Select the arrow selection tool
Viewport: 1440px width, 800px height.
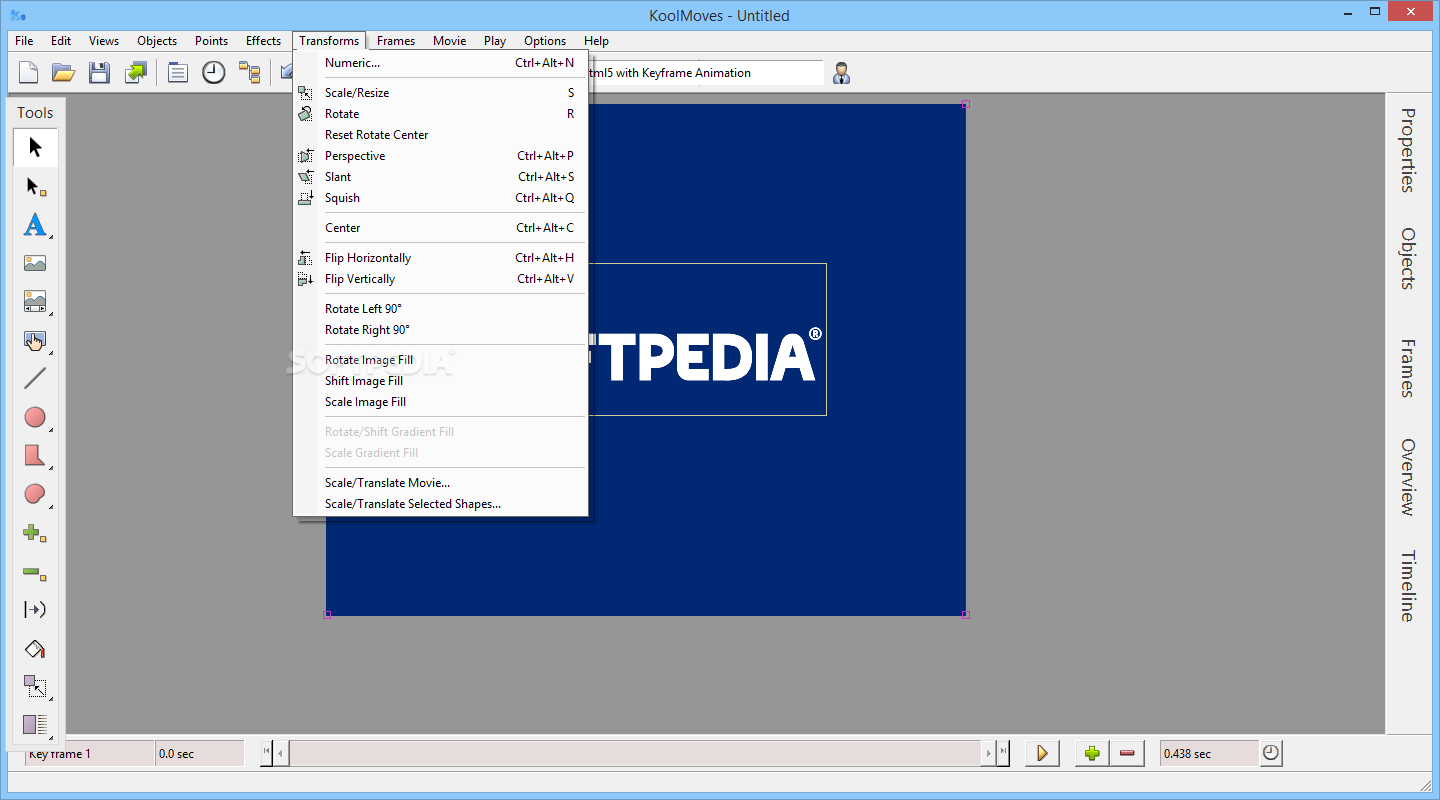(x=35, y=148)
